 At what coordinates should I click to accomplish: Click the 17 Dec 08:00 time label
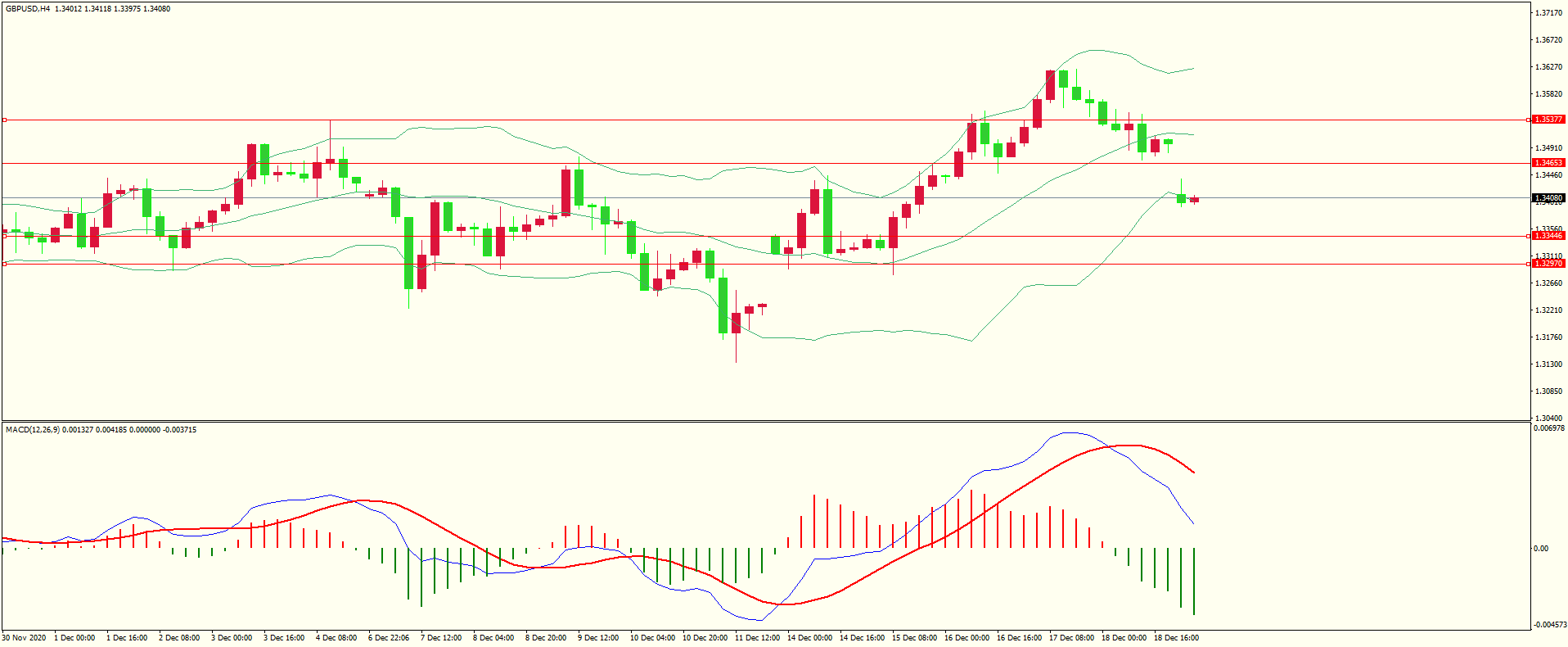(1072, 638)
